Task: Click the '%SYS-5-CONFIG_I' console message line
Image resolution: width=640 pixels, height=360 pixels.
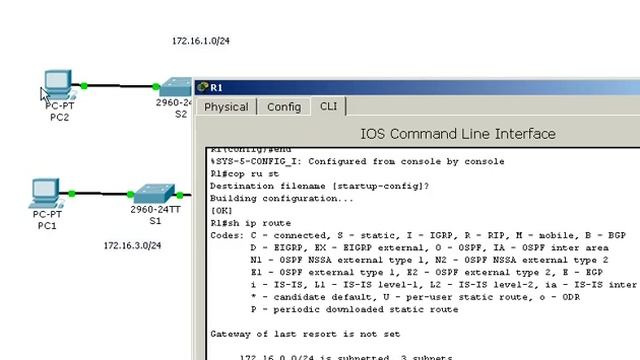Action: click(357, 162)
